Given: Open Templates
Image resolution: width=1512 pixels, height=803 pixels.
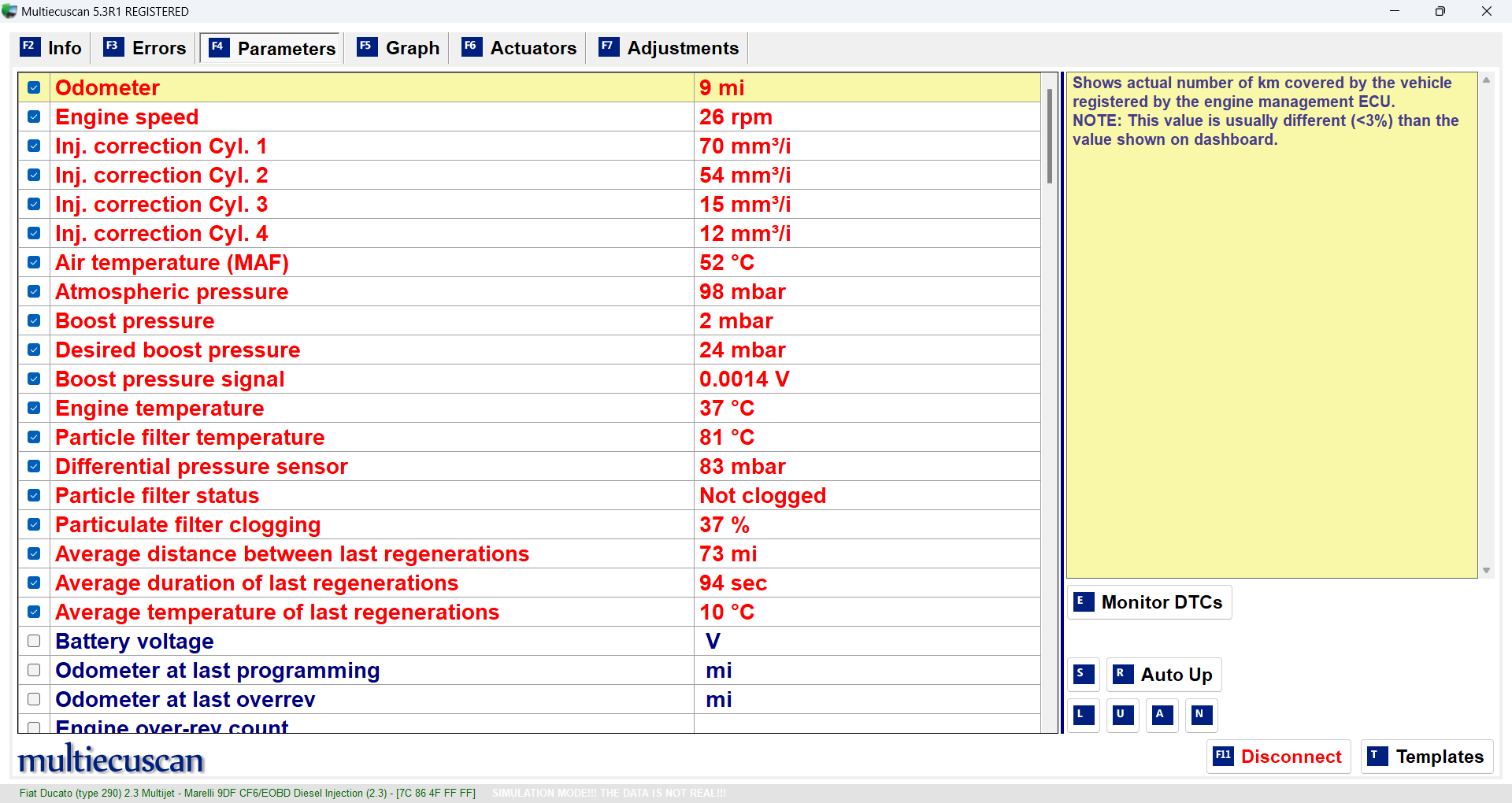Looking at the screenshot, I should click(1426, 757).
